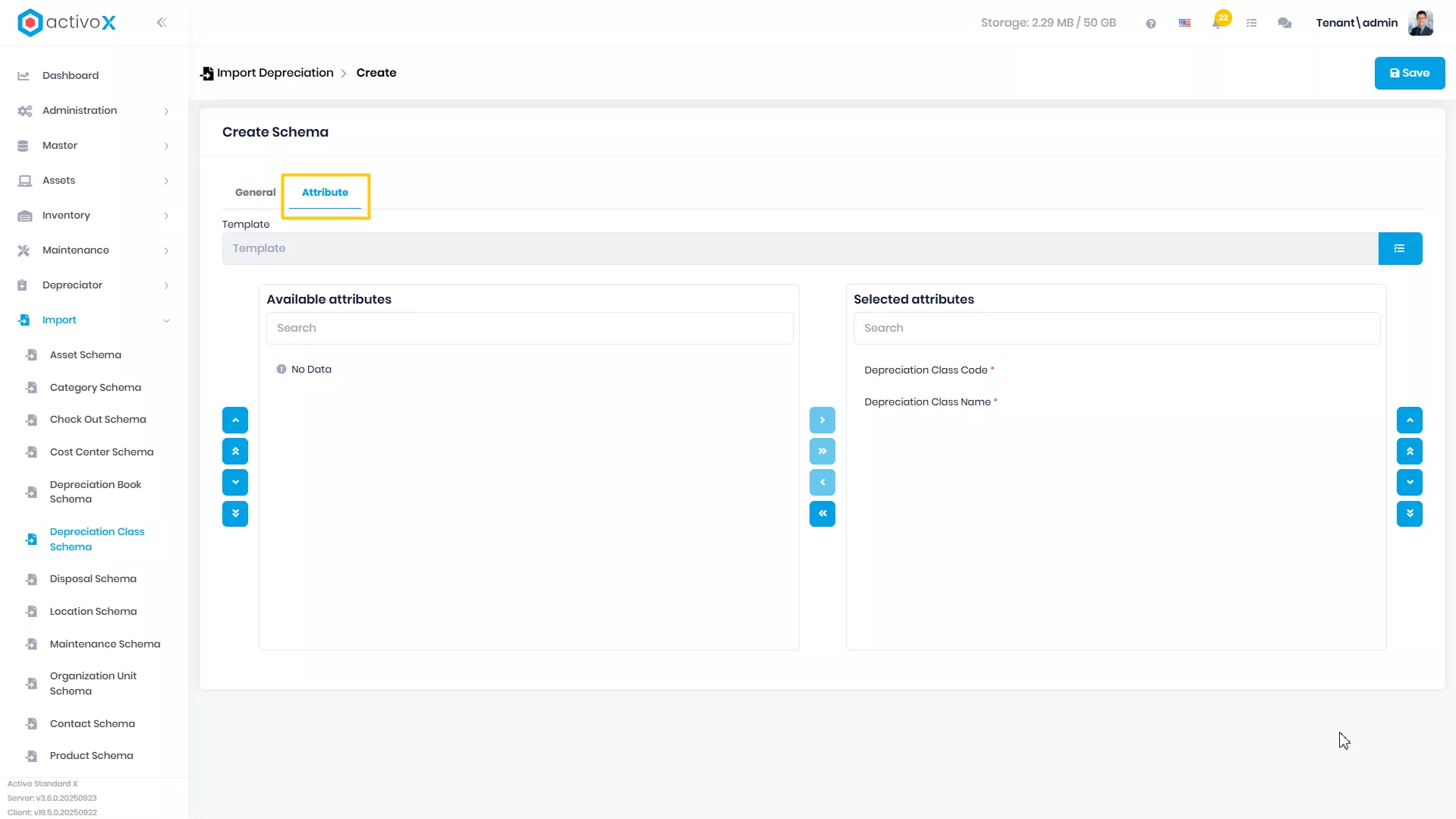This screenshot has height=819, width=1456.
Task: Click the storage usage text
Action: coord(1048,23)
